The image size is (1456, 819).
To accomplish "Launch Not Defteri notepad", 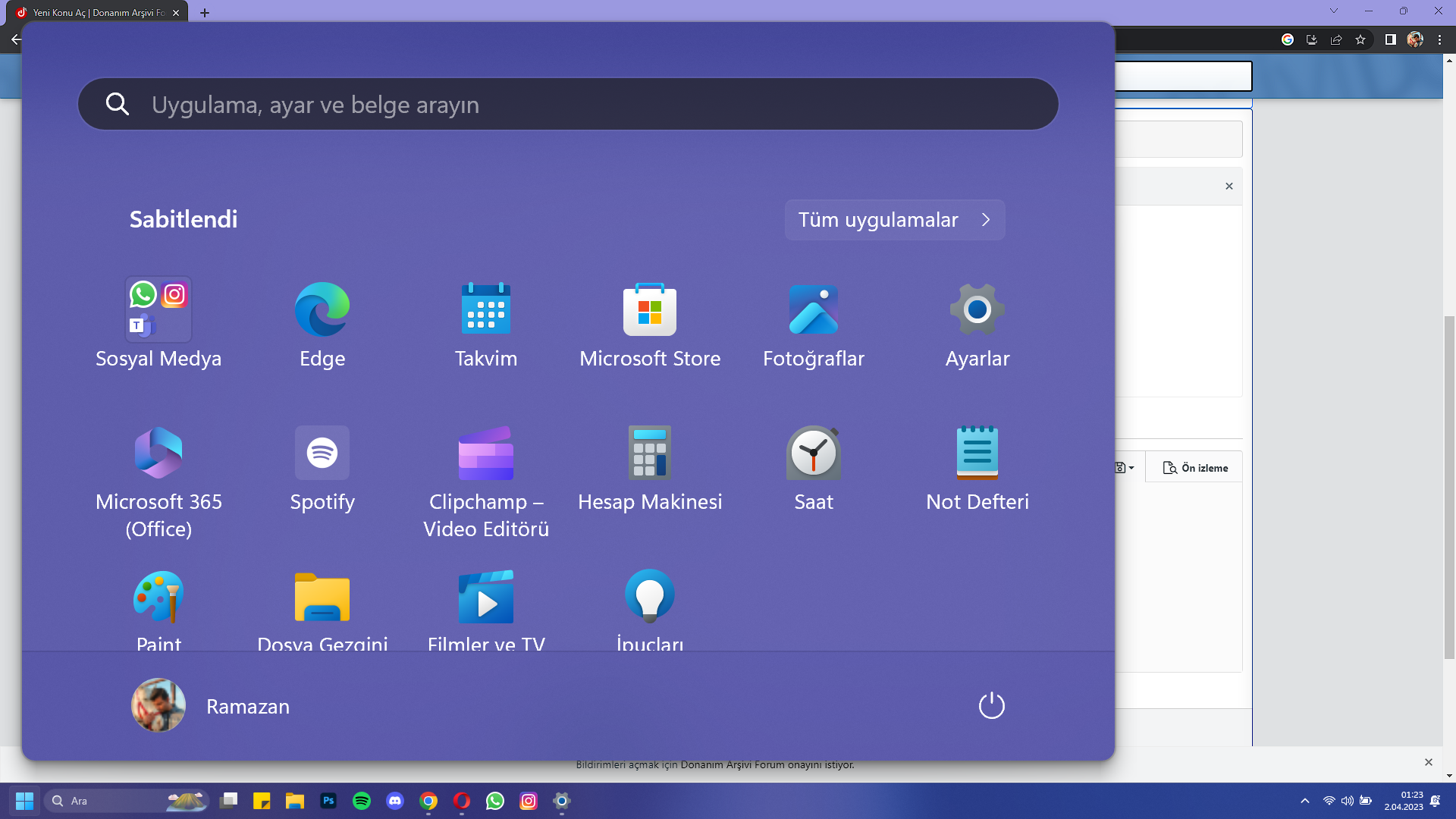I will click(977, 468).
